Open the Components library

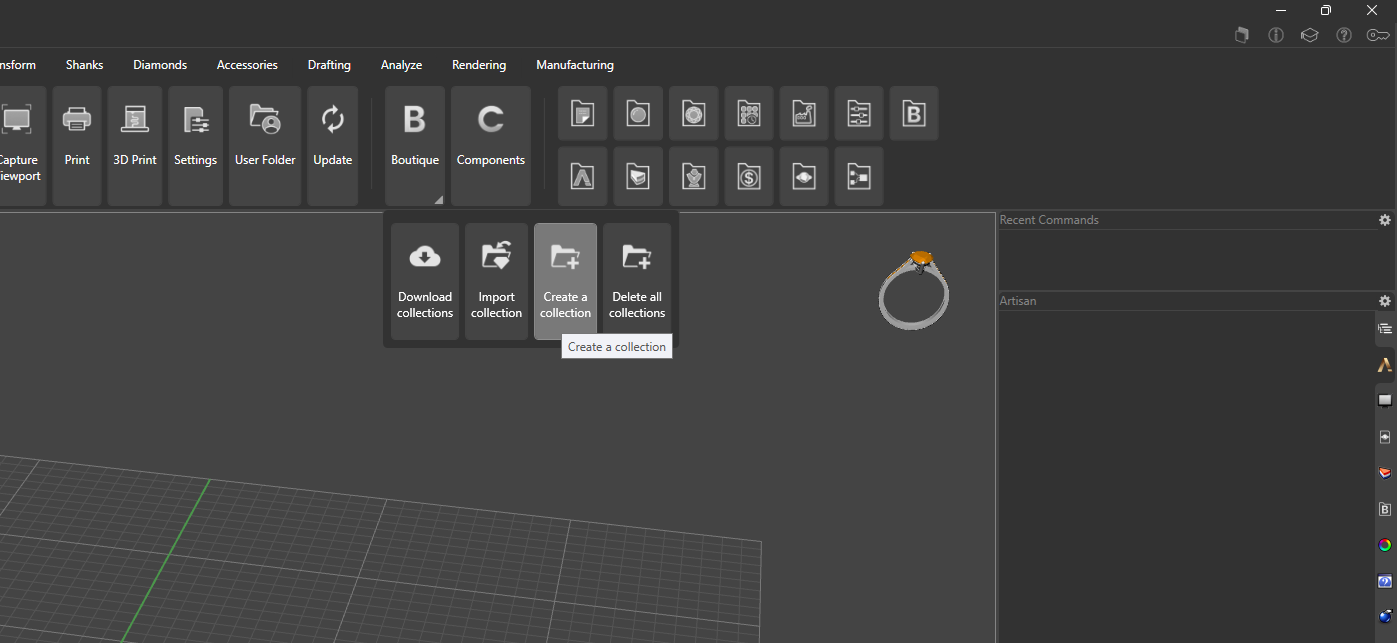tap(491, 145)
